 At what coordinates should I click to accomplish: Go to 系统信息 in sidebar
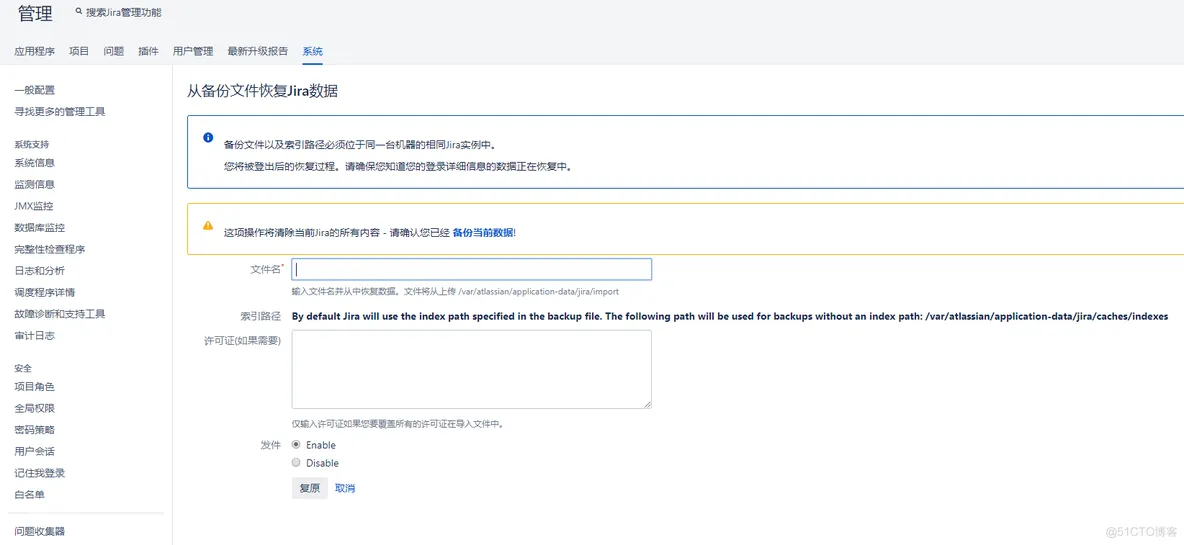click(35, 162)
